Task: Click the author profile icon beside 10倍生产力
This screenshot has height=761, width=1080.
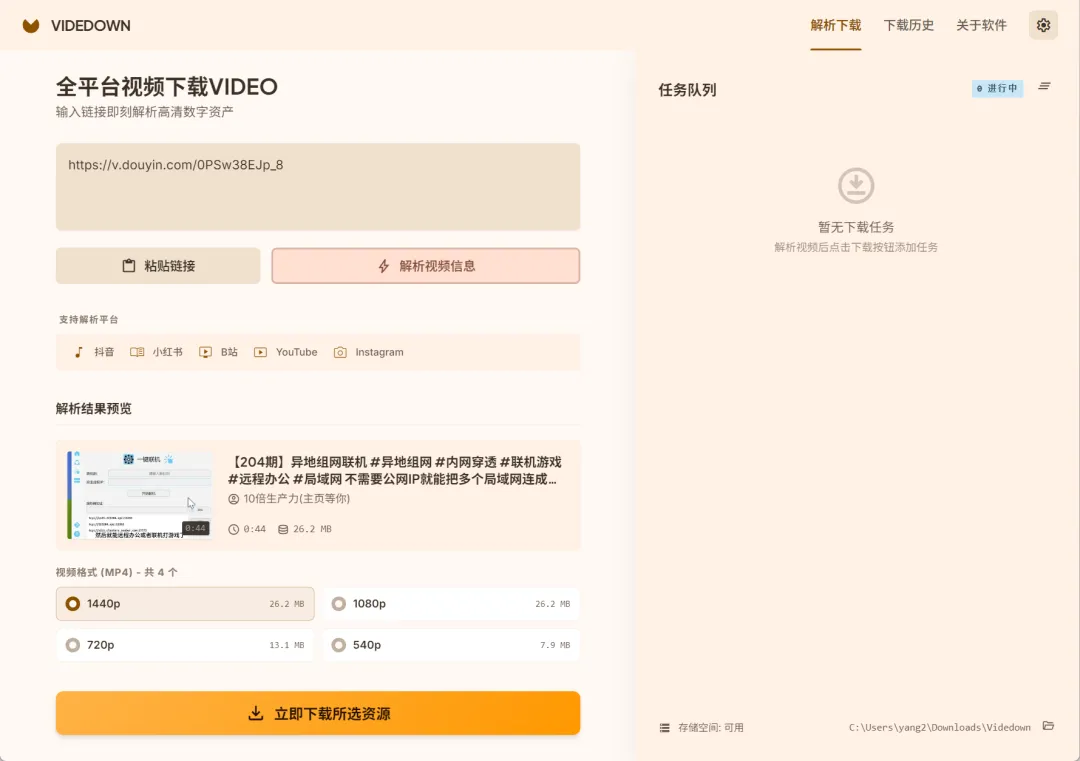Action: [x=234, y=499]
